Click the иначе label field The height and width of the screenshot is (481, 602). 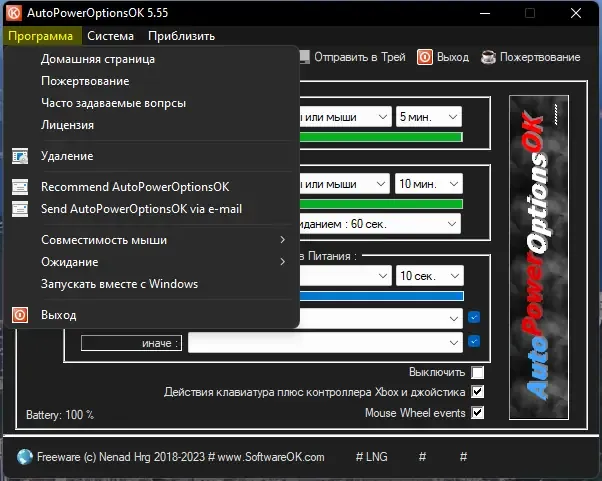pos(131,343)
